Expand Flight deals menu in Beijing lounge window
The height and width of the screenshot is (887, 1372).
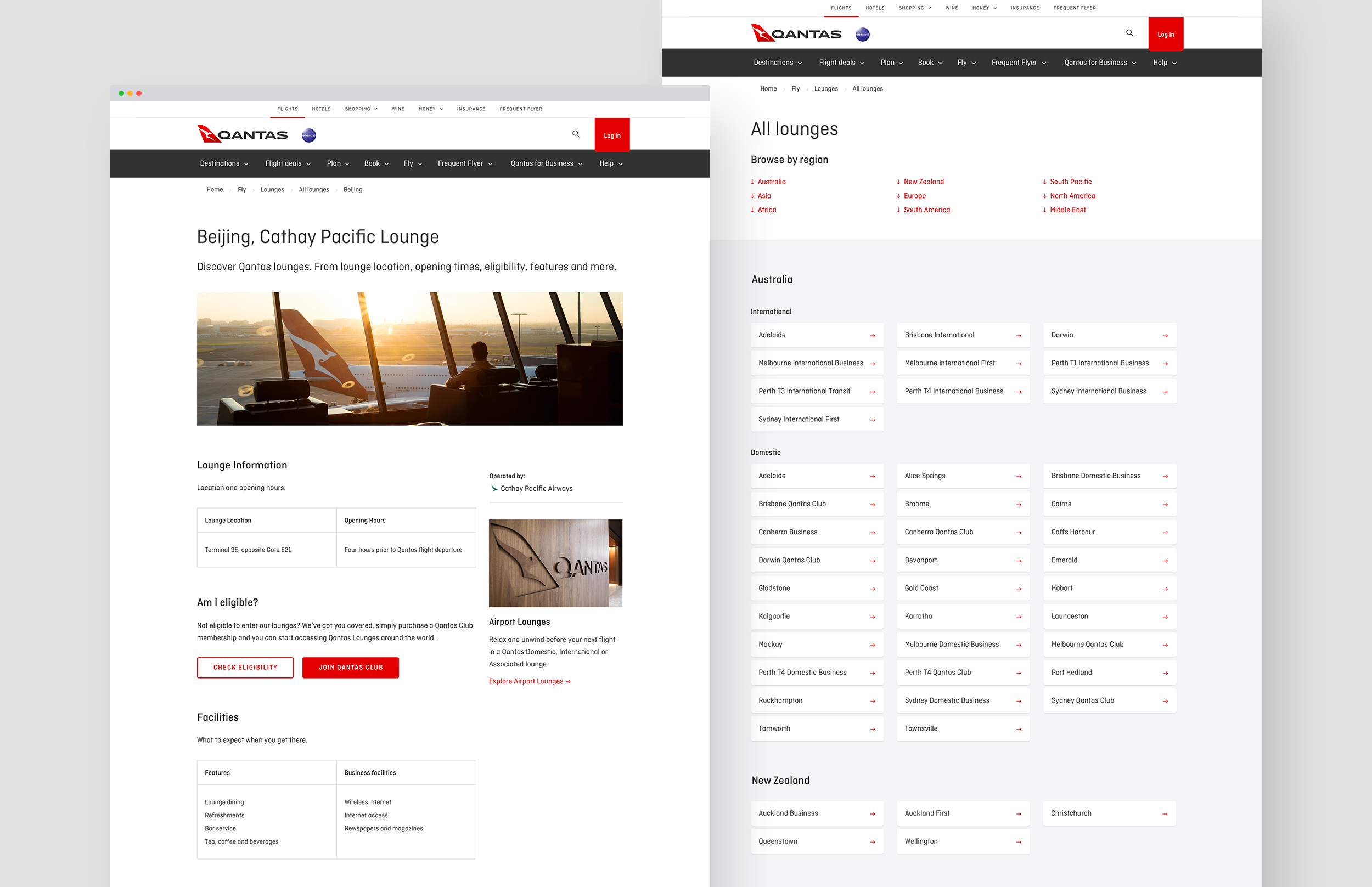[288, 163]
